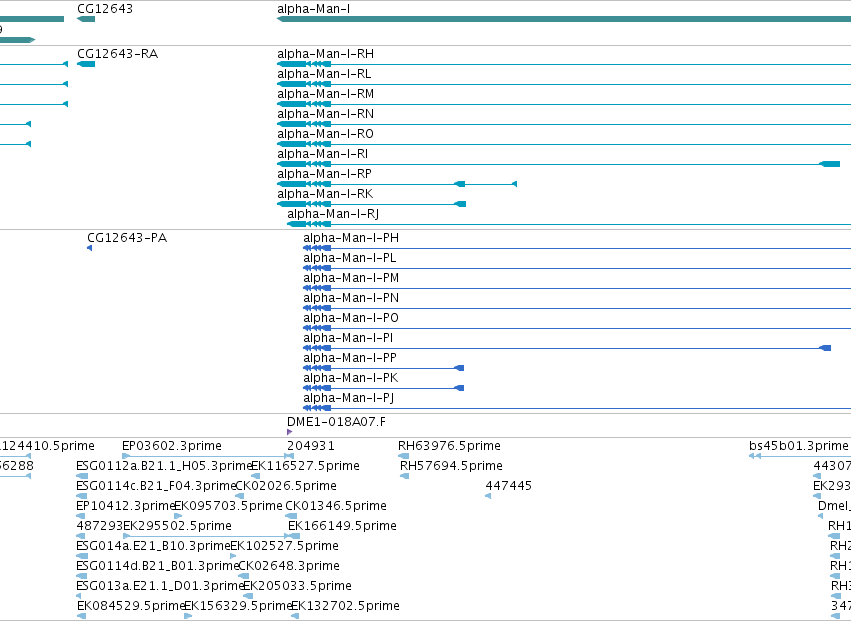Image resolution: width=851 pixels, height=621 pixels.
Task: Select the RH63976.5prime EST arrow
Action: (403, 456)
